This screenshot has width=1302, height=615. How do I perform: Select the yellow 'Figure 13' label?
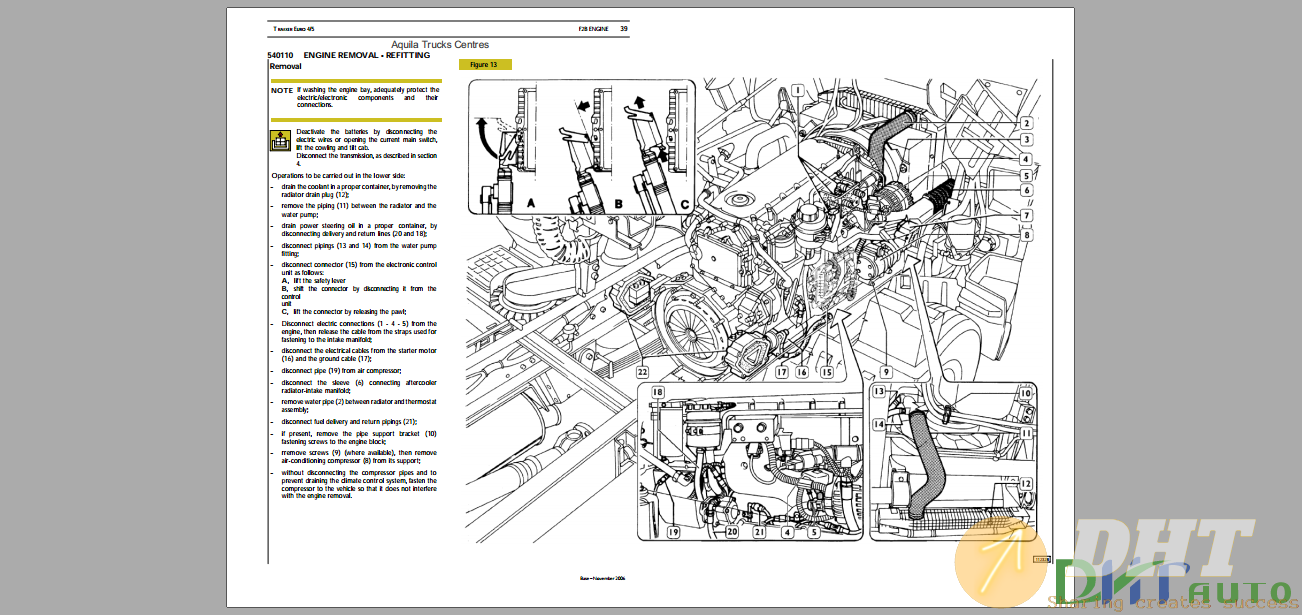[x=484, y=65]
